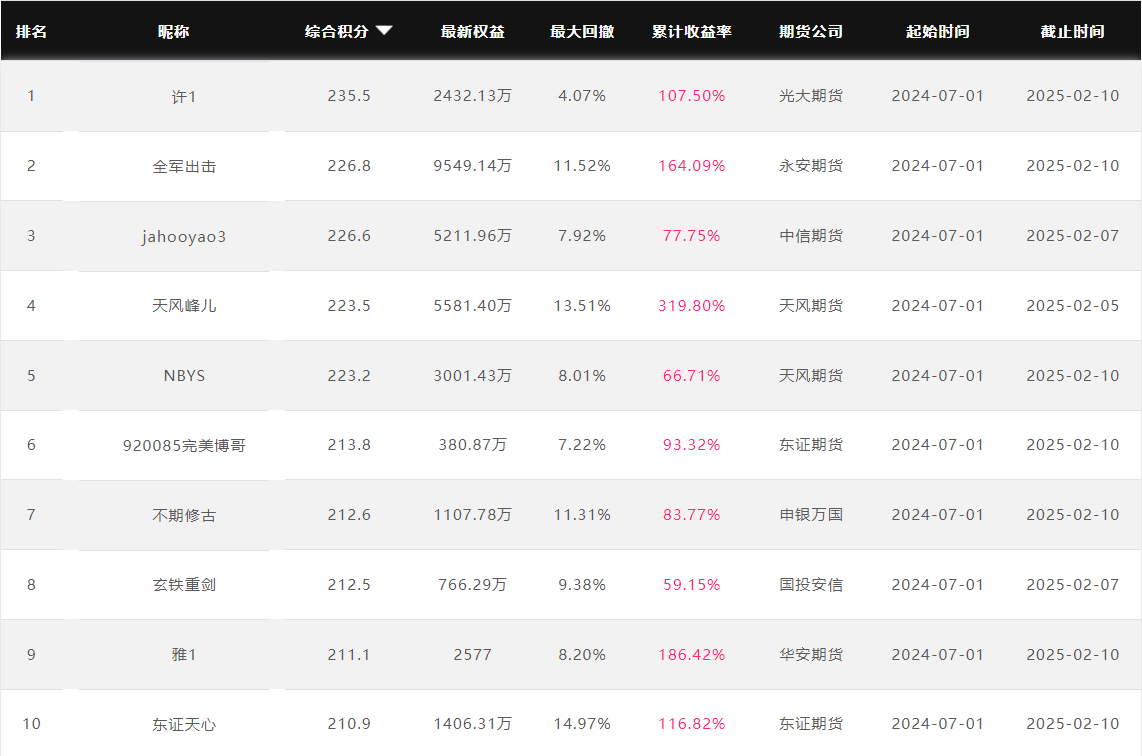Click the 截止时间 column header
Image resolution: width=1142 pixels, height=756 pixels.
[1072, 31]
